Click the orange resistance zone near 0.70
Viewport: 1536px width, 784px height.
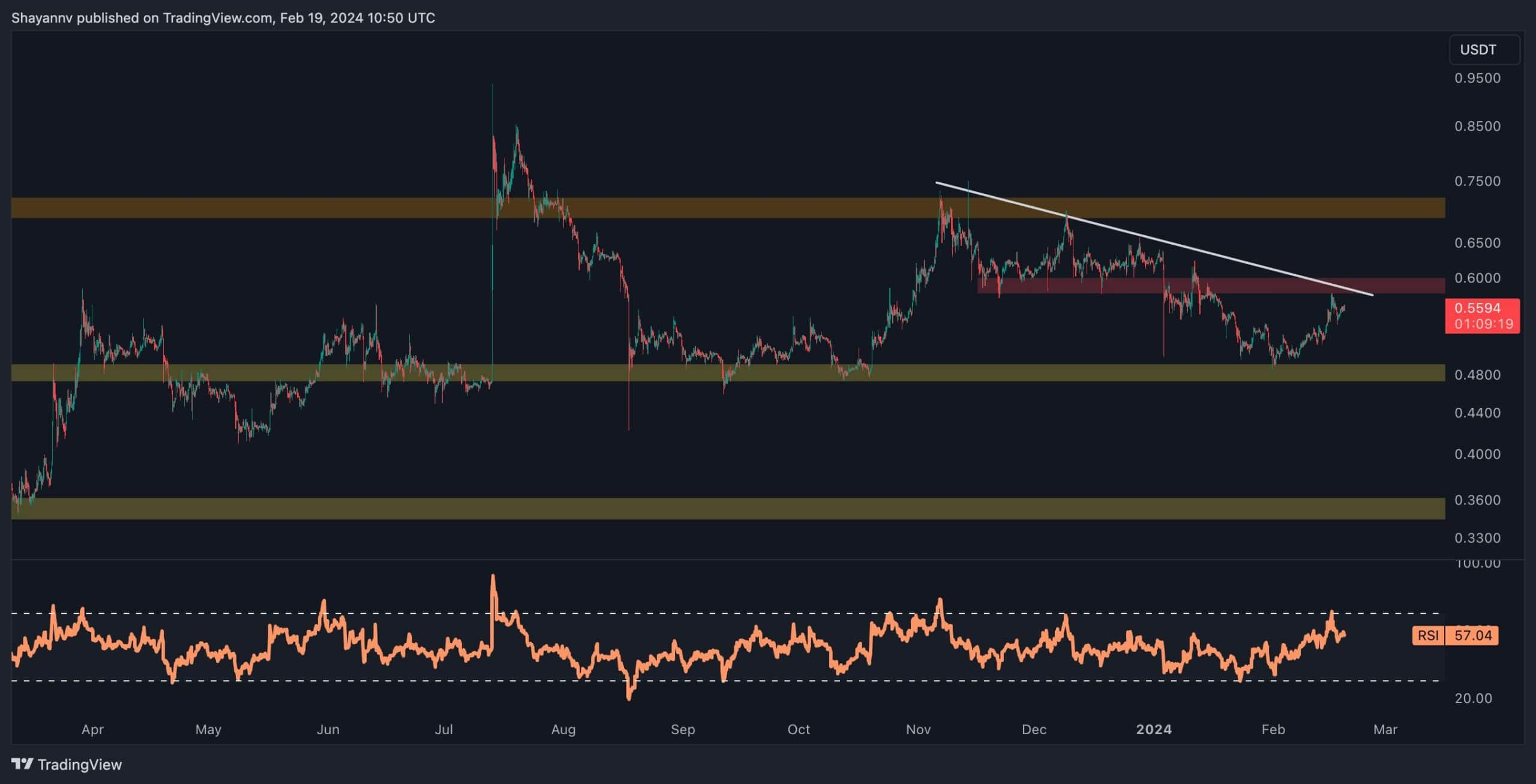tap(720, 208)
